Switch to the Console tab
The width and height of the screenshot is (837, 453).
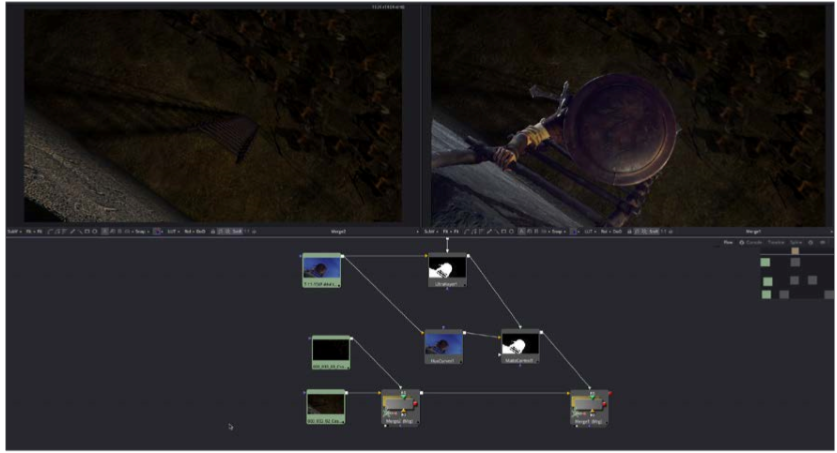[752, 242]
